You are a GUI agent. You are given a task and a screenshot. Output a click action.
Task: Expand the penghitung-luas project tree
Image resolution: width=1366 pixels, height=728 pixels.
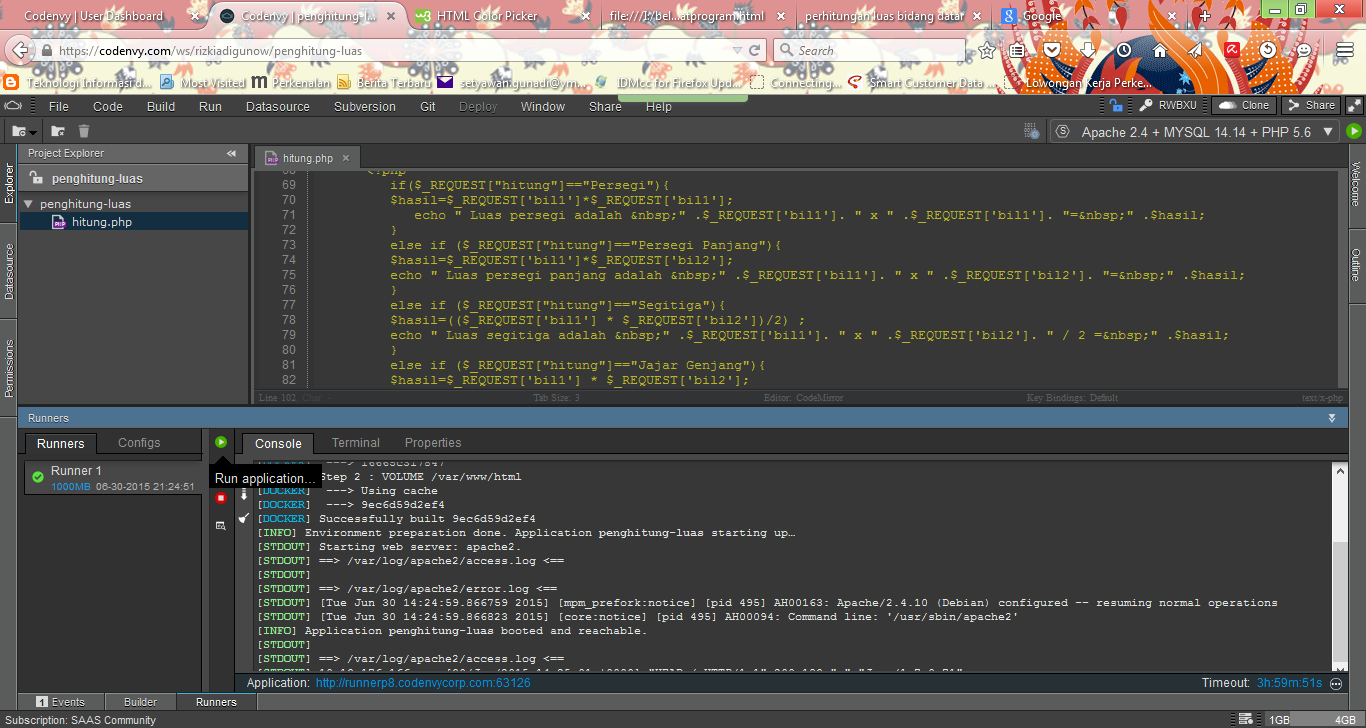(x=28, y=203)
